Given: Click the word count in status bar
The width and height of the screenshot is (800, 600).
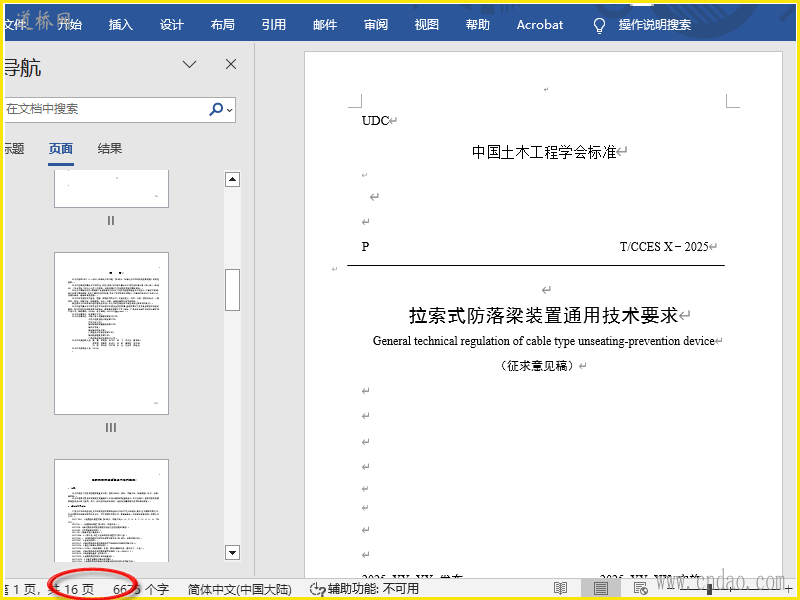Looking at the screenshot, I should pyautogui.click(x=141, y=589).
